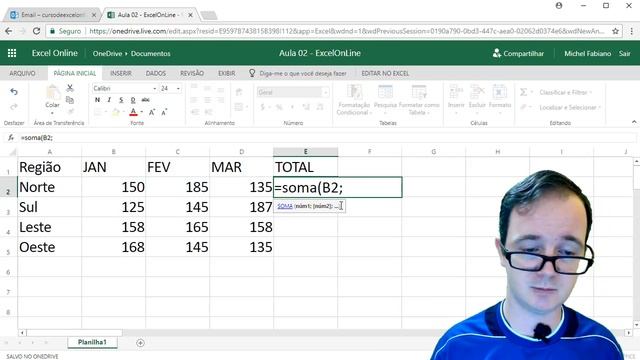
Task: Click the Clear eraser icon
Action: coord(523,107)
